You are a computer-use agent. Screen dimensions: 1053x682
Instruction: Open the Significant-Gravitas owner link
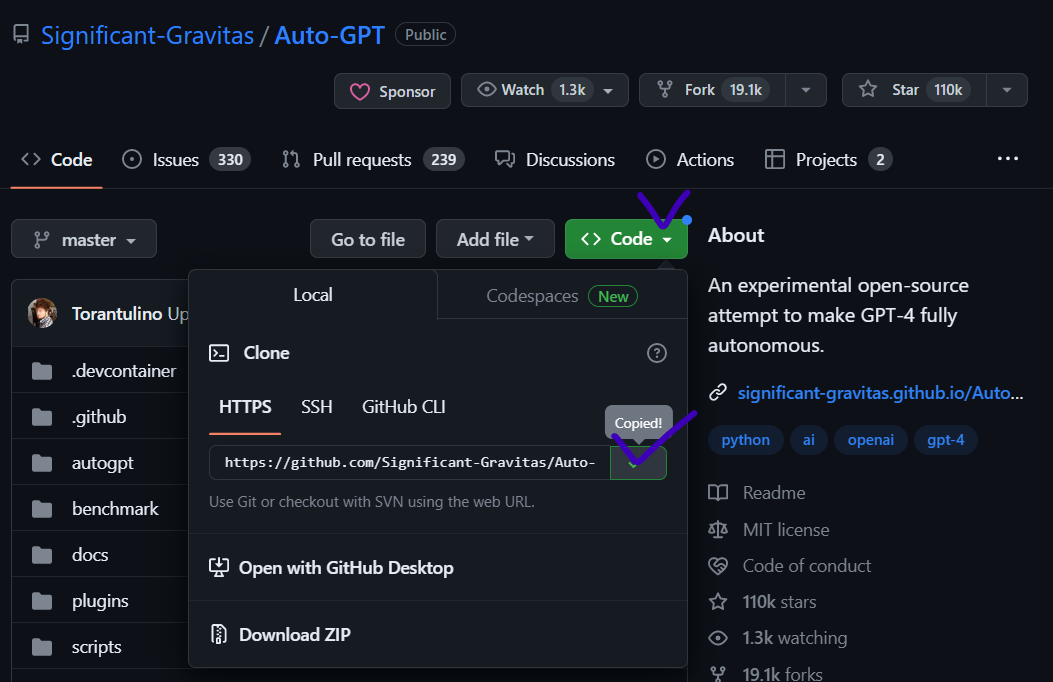[x=147, y=35]
